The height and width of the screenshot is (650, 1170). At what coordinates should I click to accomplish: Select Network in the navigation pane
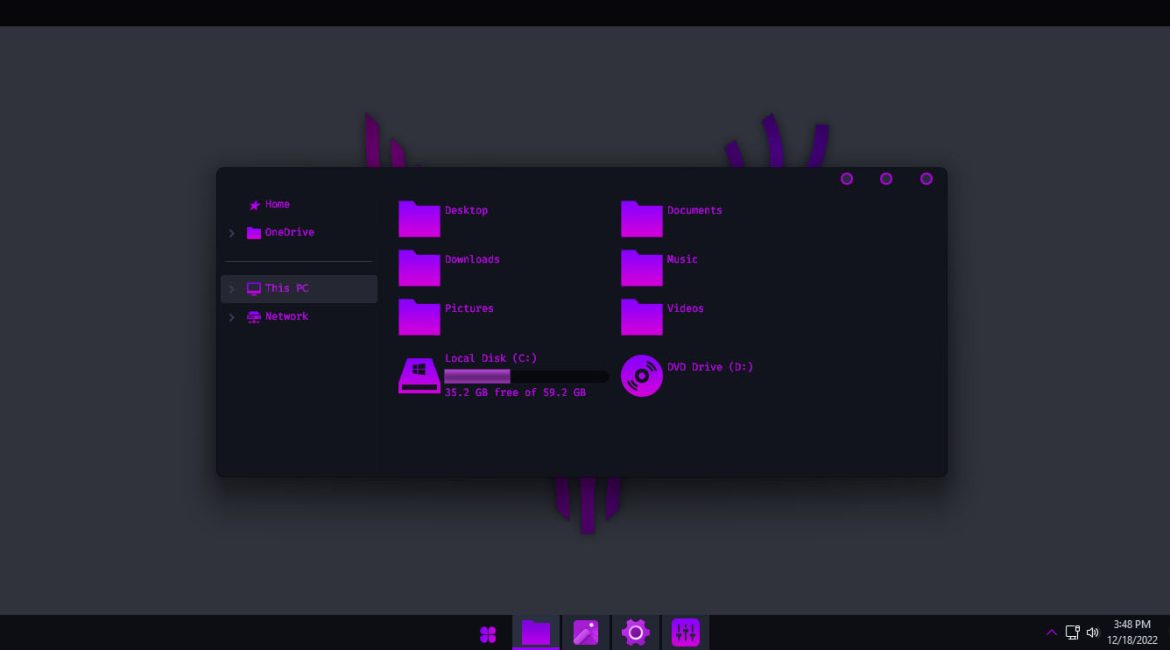(x=286, y=316)
